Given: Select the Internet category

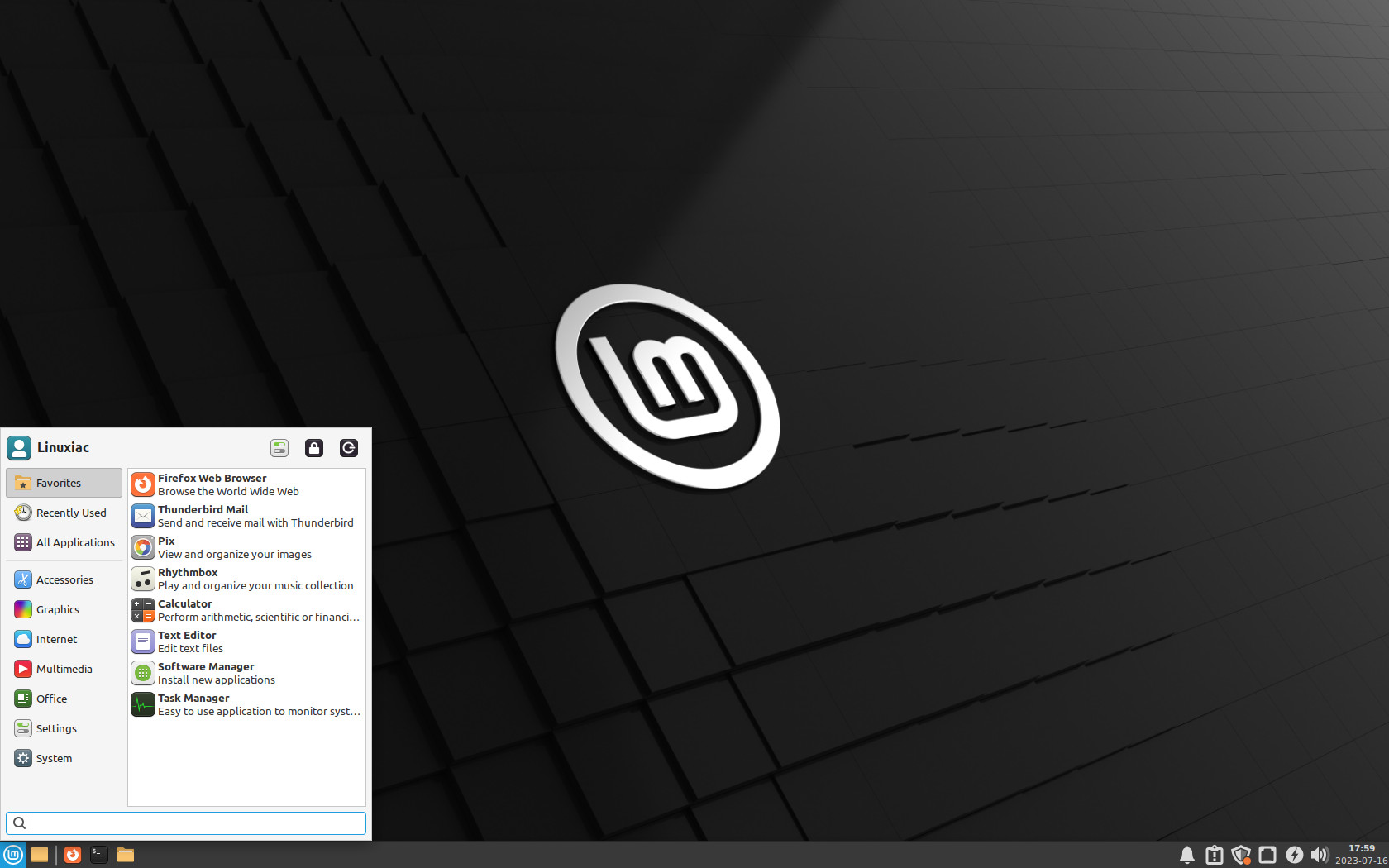Looking at the screenshot, I should click(x=64, y=639).
